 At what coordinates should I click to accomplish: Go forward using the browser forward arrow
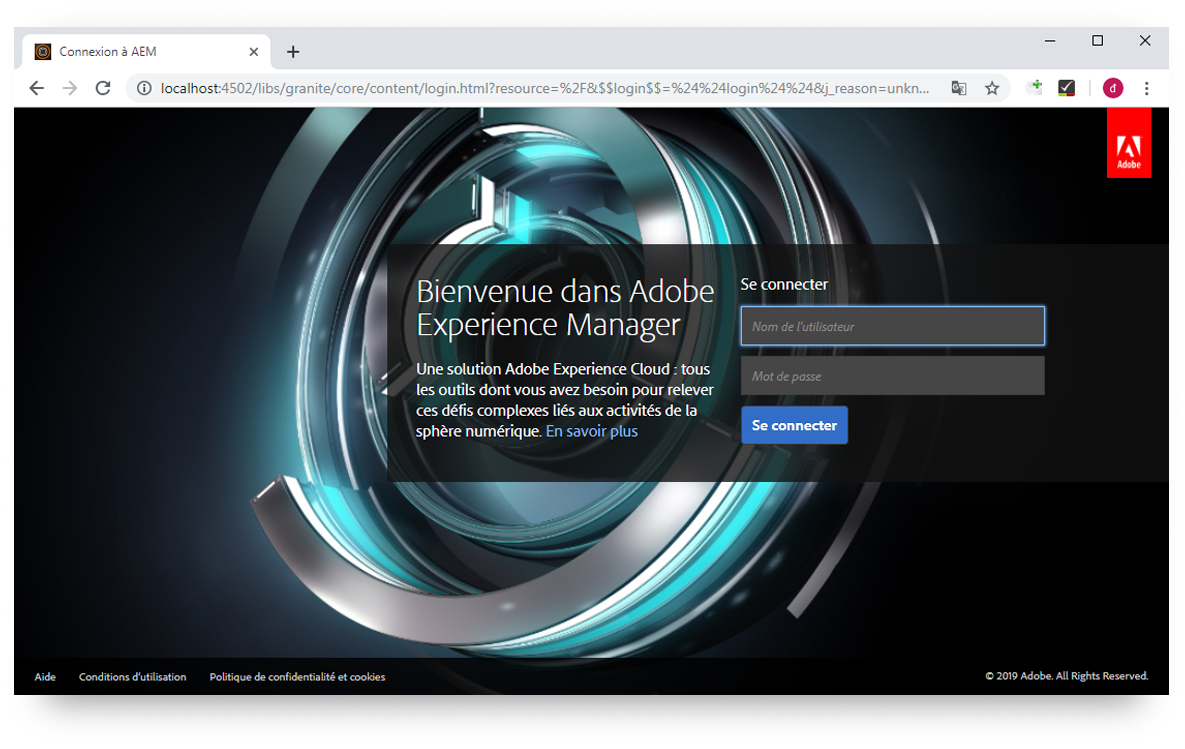70,88
